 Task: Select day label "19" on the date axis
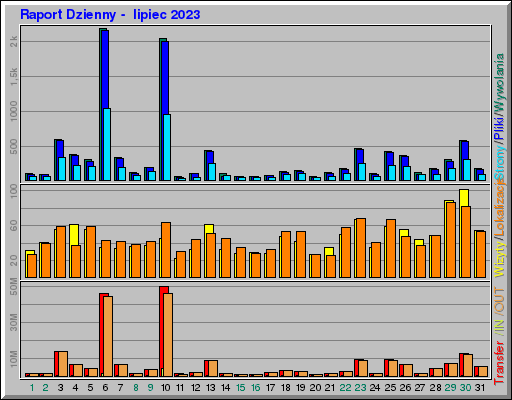click(x=301, y=388)
